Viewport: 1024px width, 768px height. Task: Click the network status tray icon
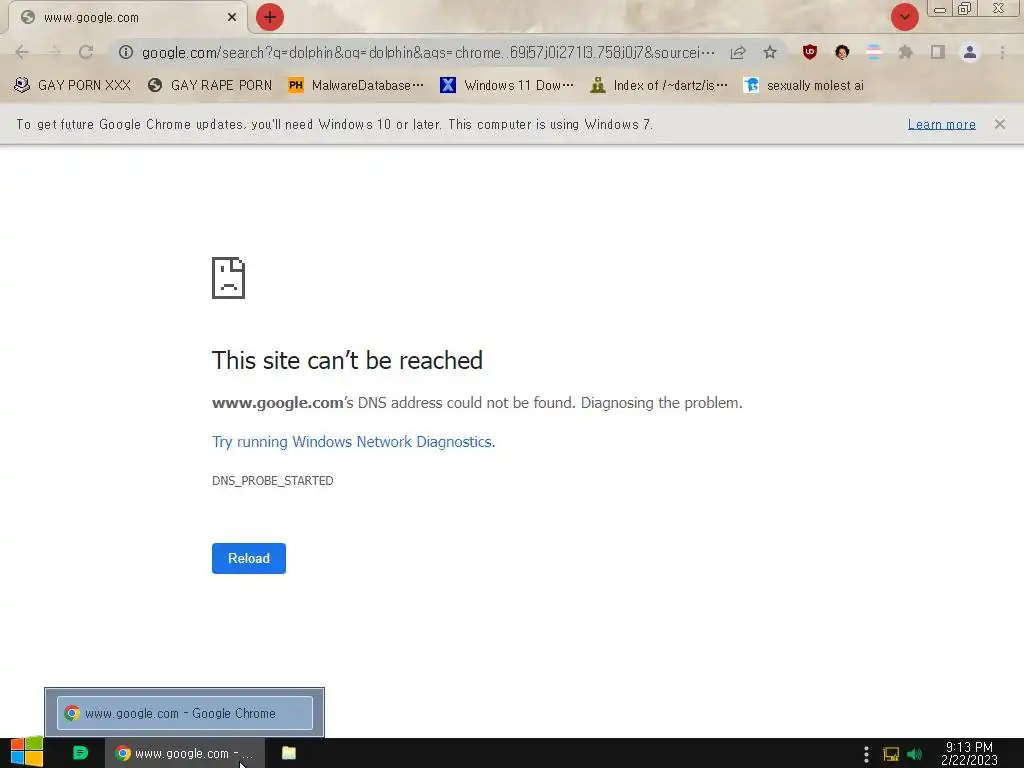pos(891,754)
